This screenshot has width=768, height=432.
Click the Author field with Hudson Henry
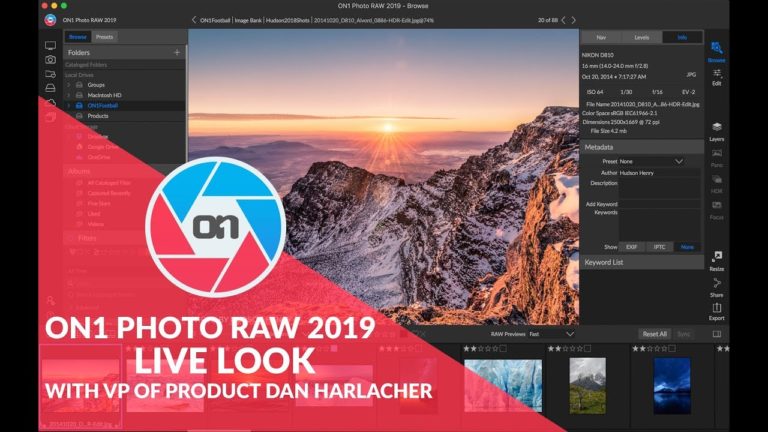click(x=659, y=173)
